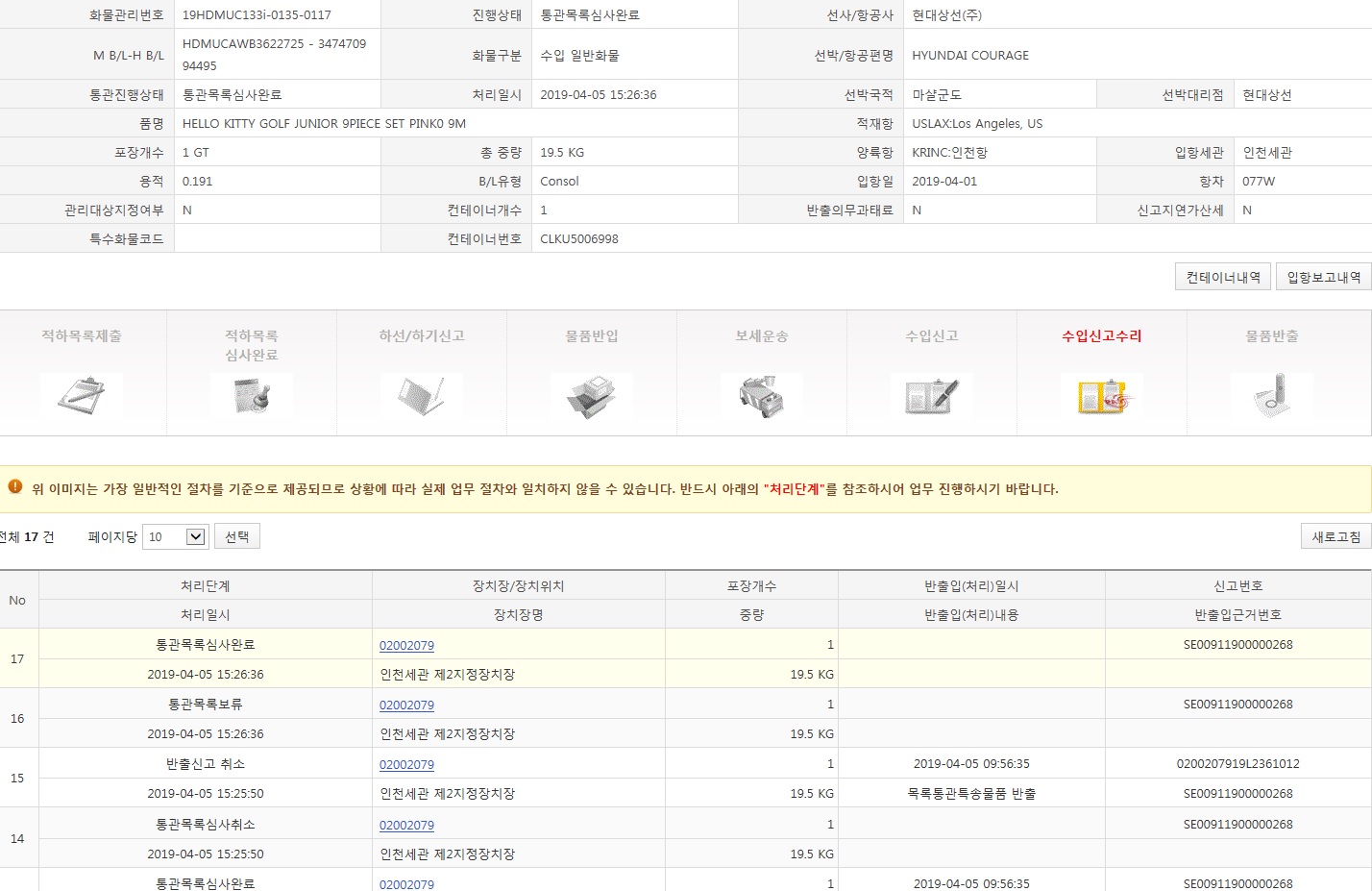The height and width of the screenshot is (891, 1372).
Task: Click the 수입신고수리 step label
Action: pyautogui.click(x=1101, y=335)
